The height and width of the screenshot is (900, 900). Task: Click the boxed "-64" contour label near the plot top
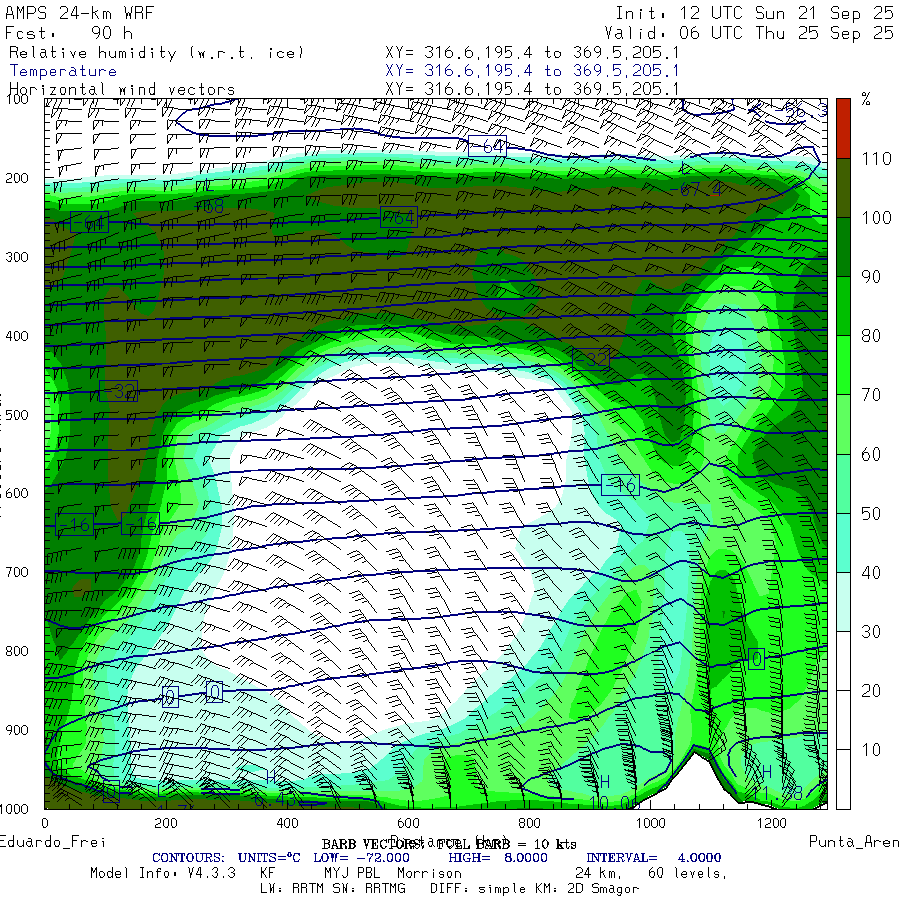[x=487, y=146]
